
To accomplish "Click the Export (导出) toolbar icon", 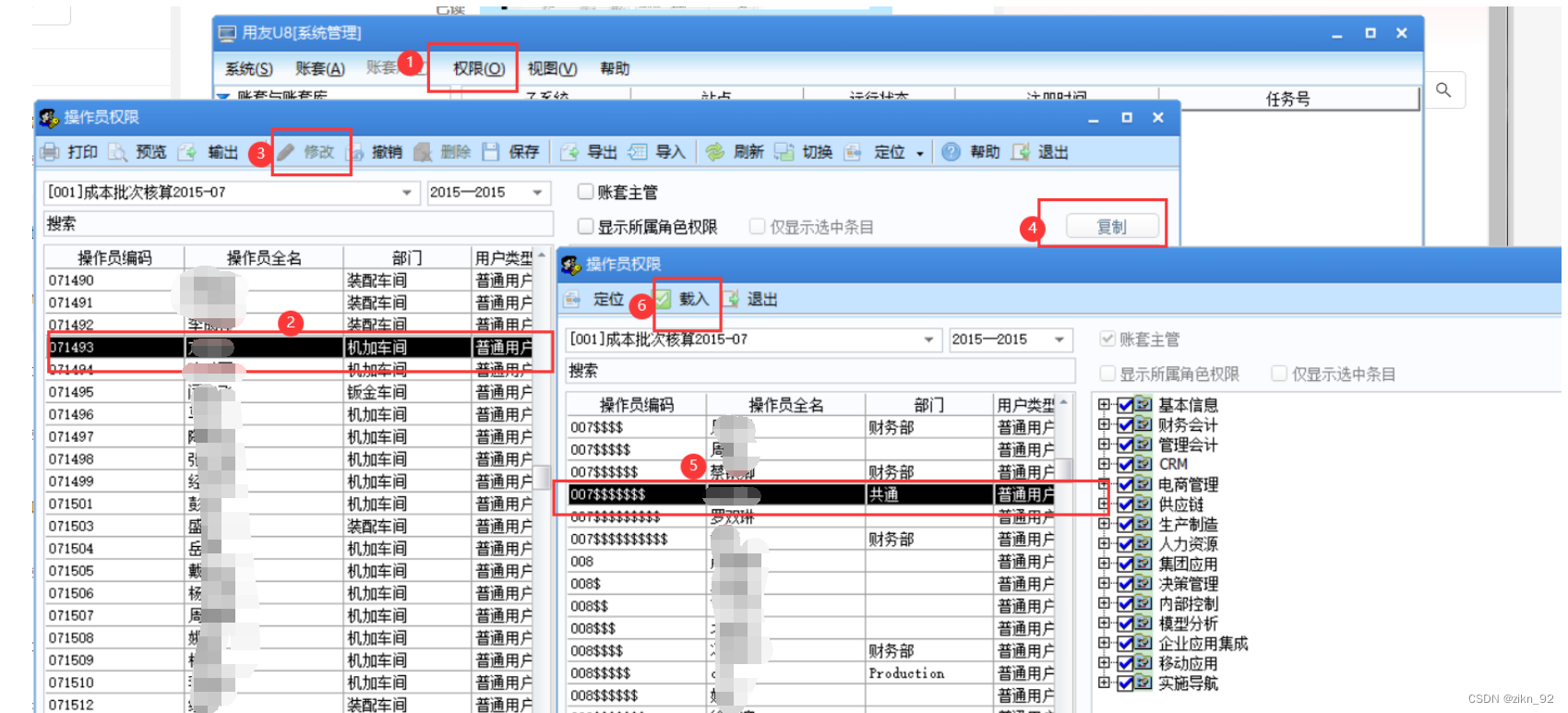I will pyautogui.click(x=569, y=152).
